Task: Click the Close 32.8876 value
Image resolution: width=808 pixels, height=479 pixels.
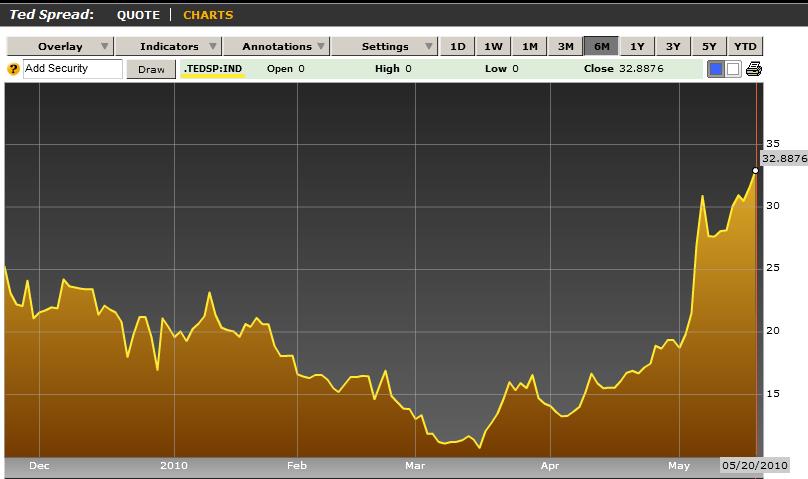Action: coord(624,69)
